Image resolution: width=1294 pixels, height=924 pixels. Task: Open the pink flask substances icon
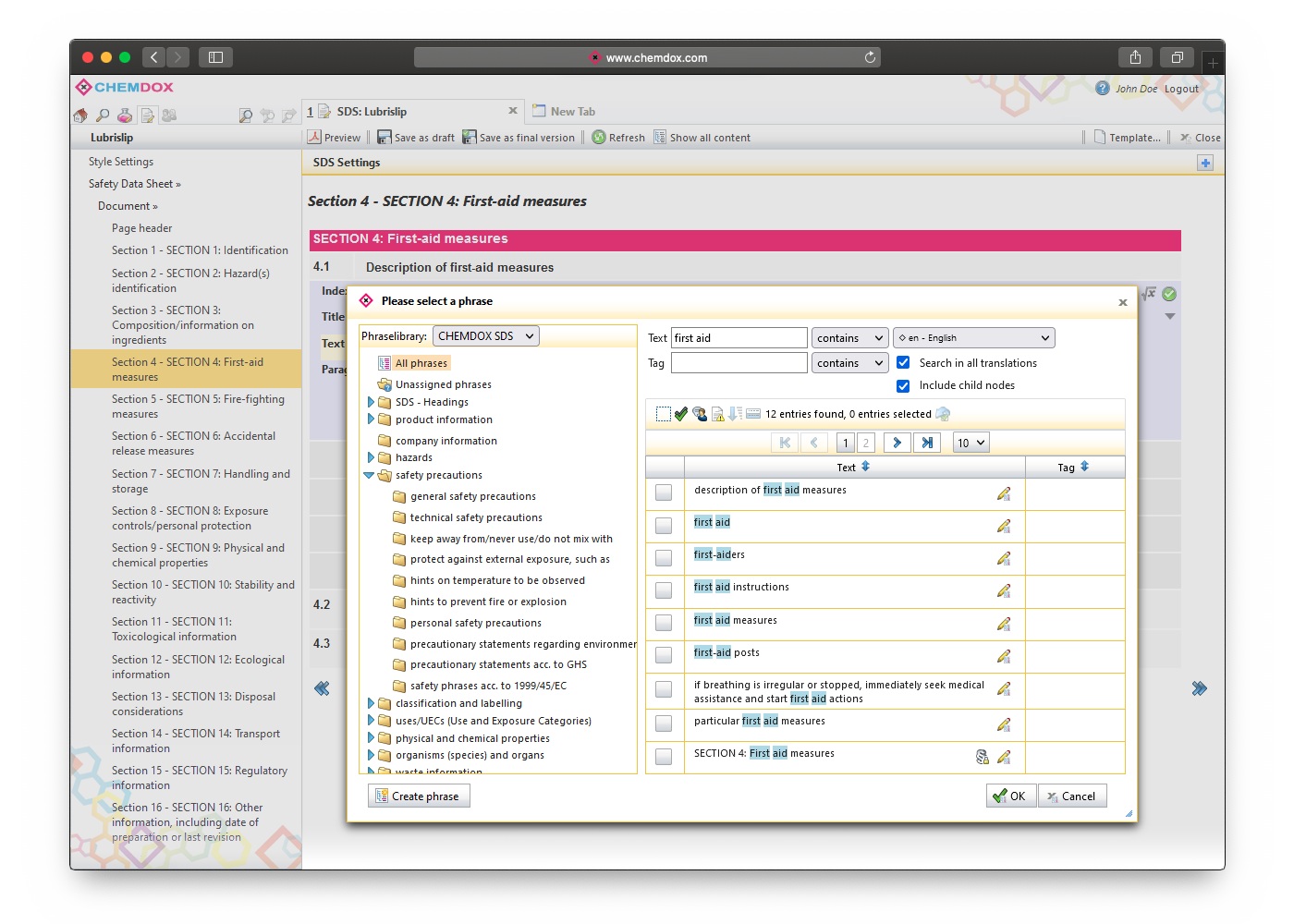125,115
